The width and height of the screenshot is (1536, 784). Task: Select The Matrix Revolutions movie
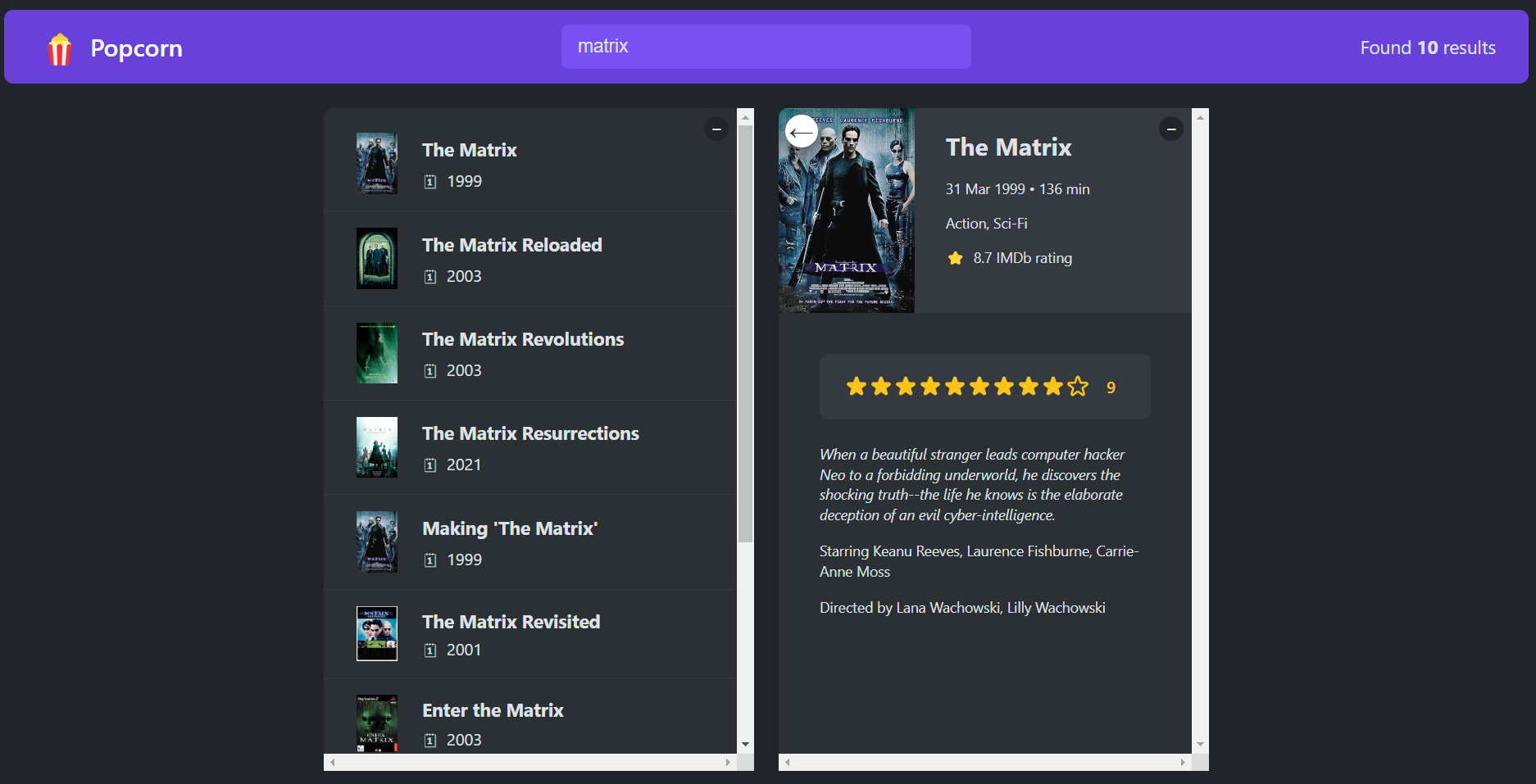(x=522, y=339)
